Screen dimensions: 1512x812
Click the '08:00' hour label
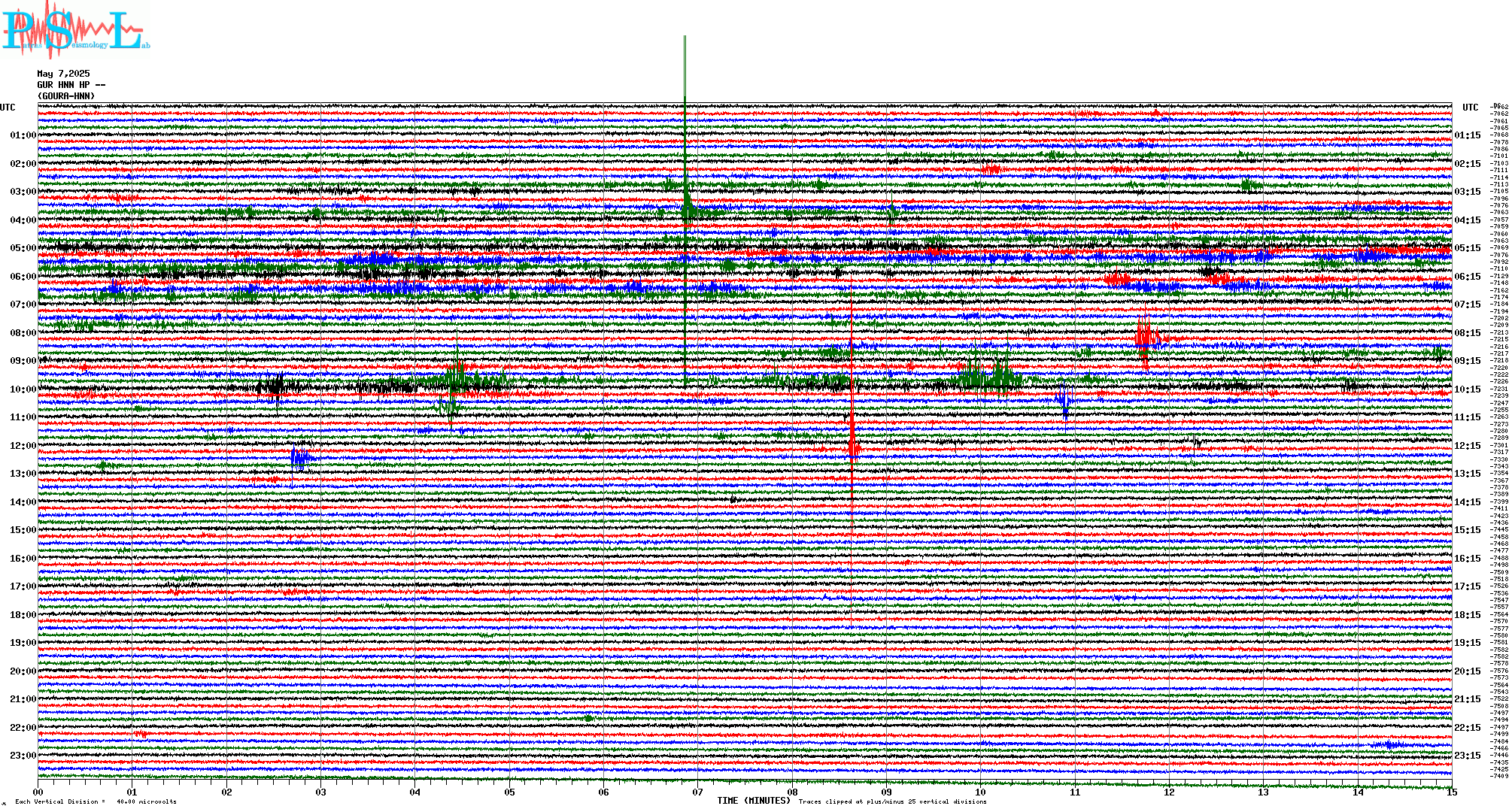[x=23, y=333]
